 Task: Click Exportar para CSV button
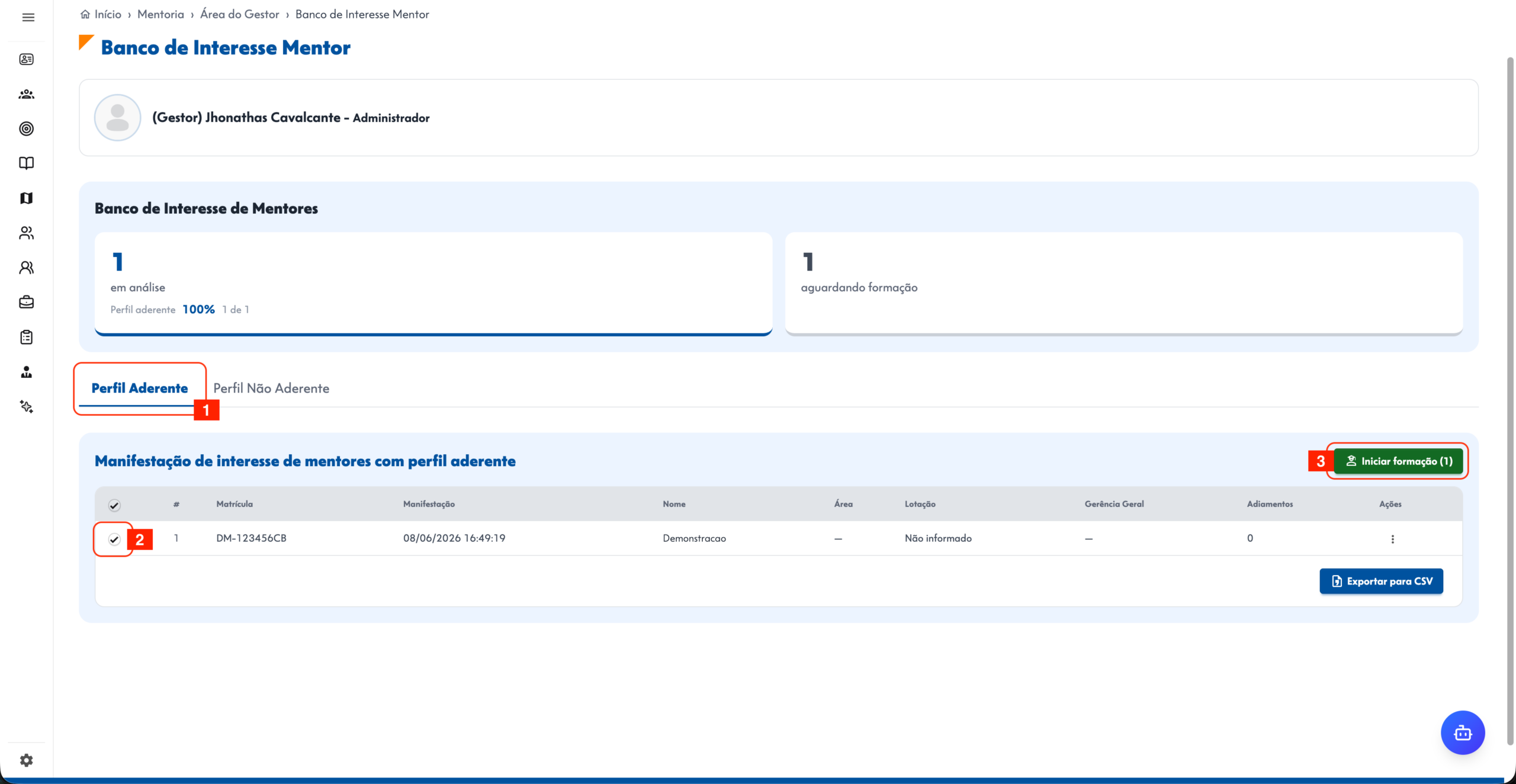point(1382,581)
